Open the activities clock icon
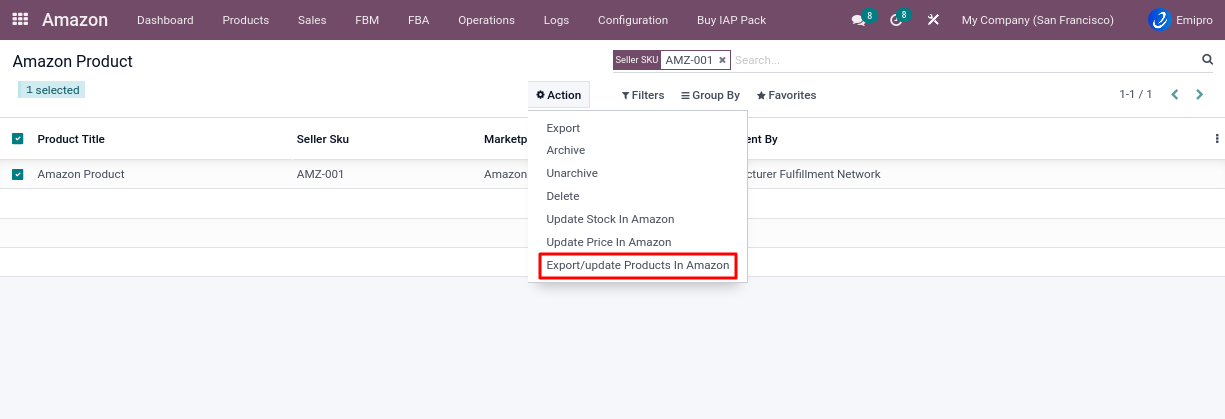This screenshot has height=419, width=1225. click(896, 20)
